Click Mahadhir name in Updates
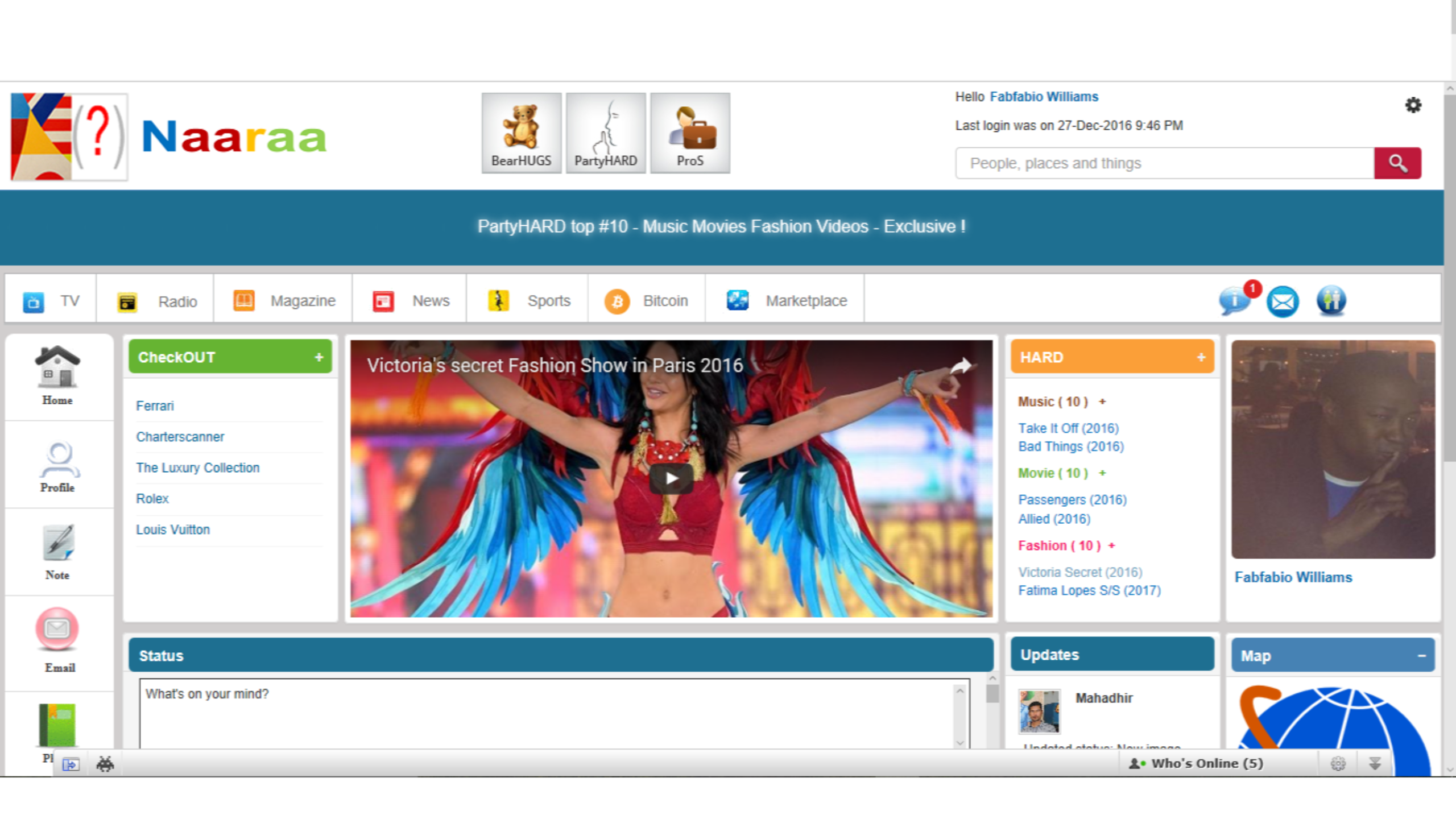The width and height of the screenshot is (1456, 819). click(x=1104, y=698)
